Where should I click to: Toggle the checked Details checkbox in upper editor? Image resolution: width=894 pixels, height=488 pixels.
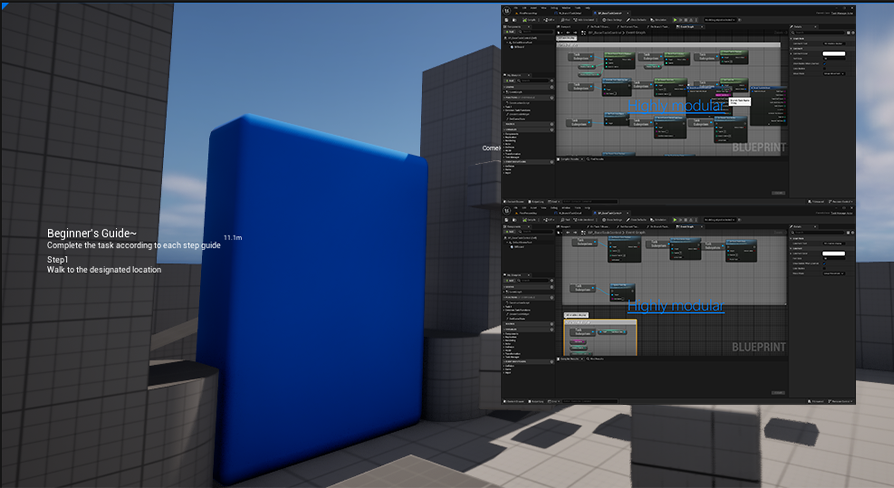tap(824, 64)
